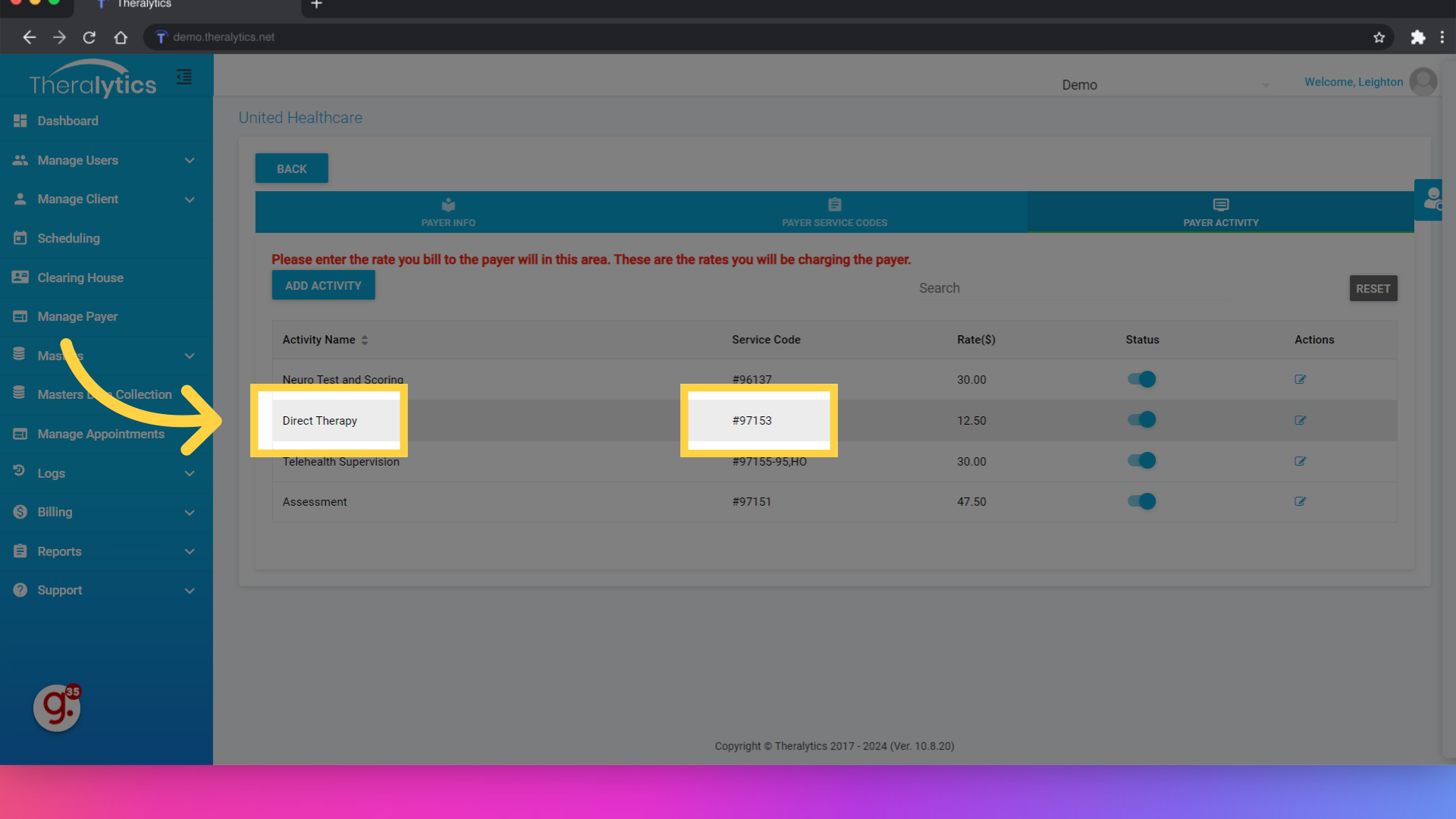
Task: Click the Payer Service Codes tab icon
Action: (x=834, y=205)
